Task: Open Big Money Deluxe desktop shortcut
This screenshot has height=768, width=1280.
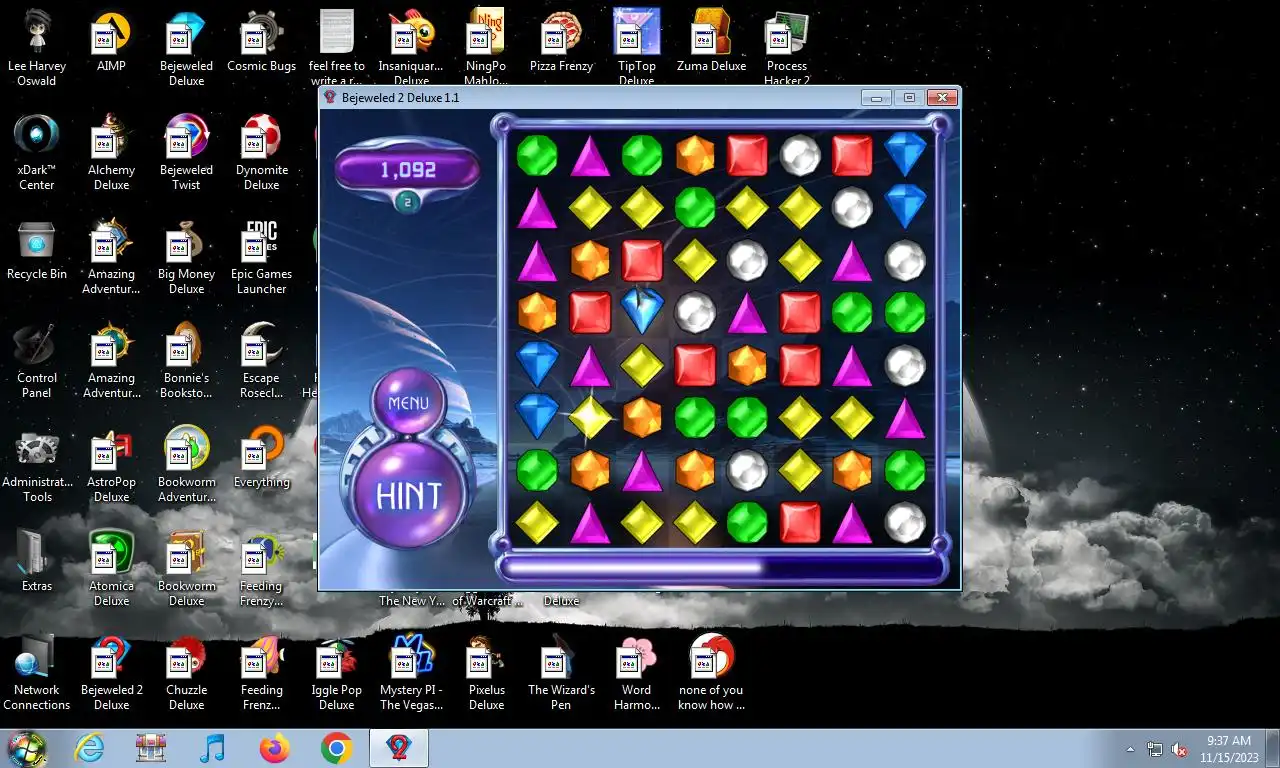Action: (x=186, y=256)
